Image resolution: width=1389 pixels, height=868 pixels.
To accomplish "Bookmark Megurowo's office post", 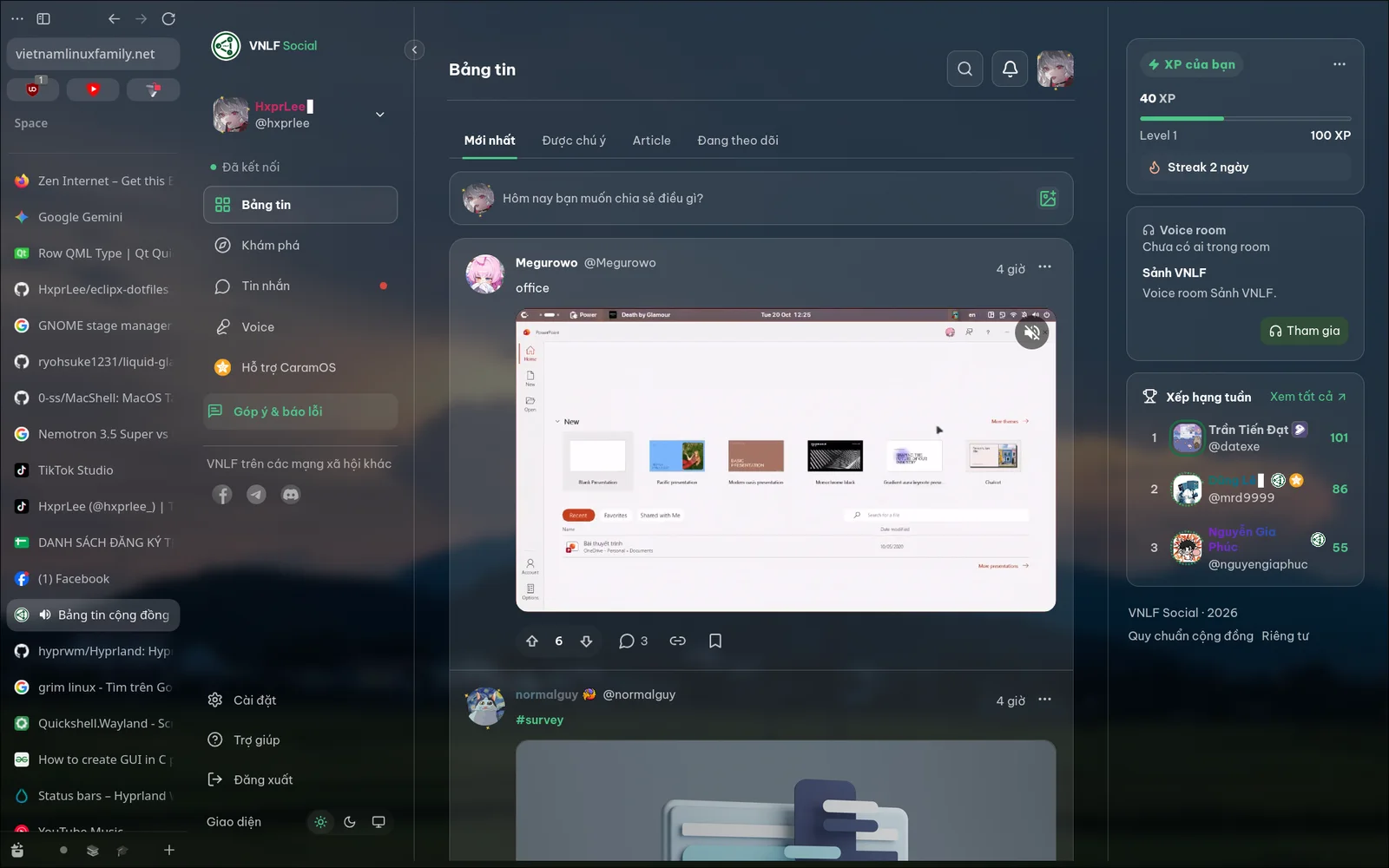I will pos(715,641).
